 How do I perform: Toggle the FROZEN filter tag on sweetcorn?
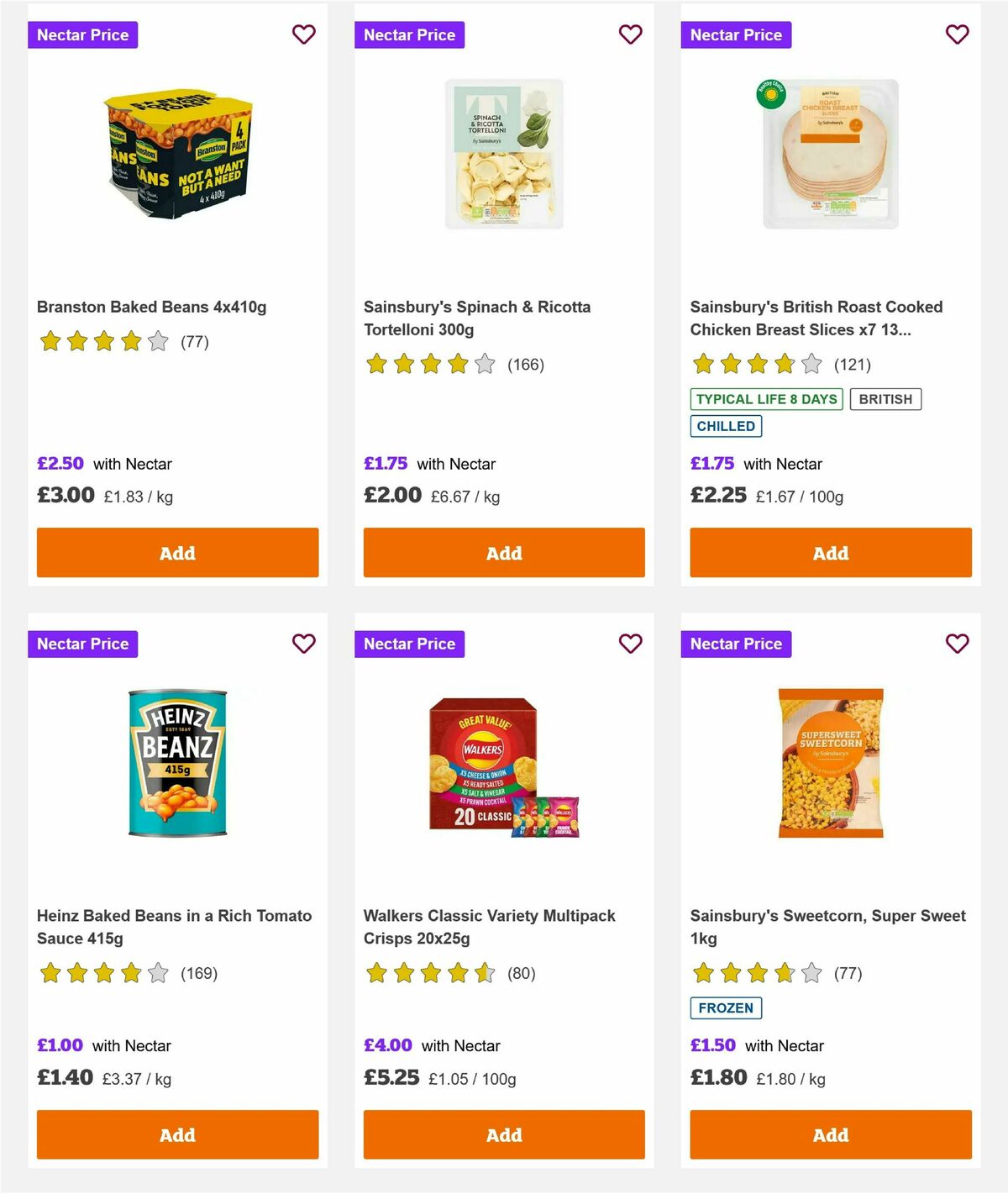coord(726,1007)
